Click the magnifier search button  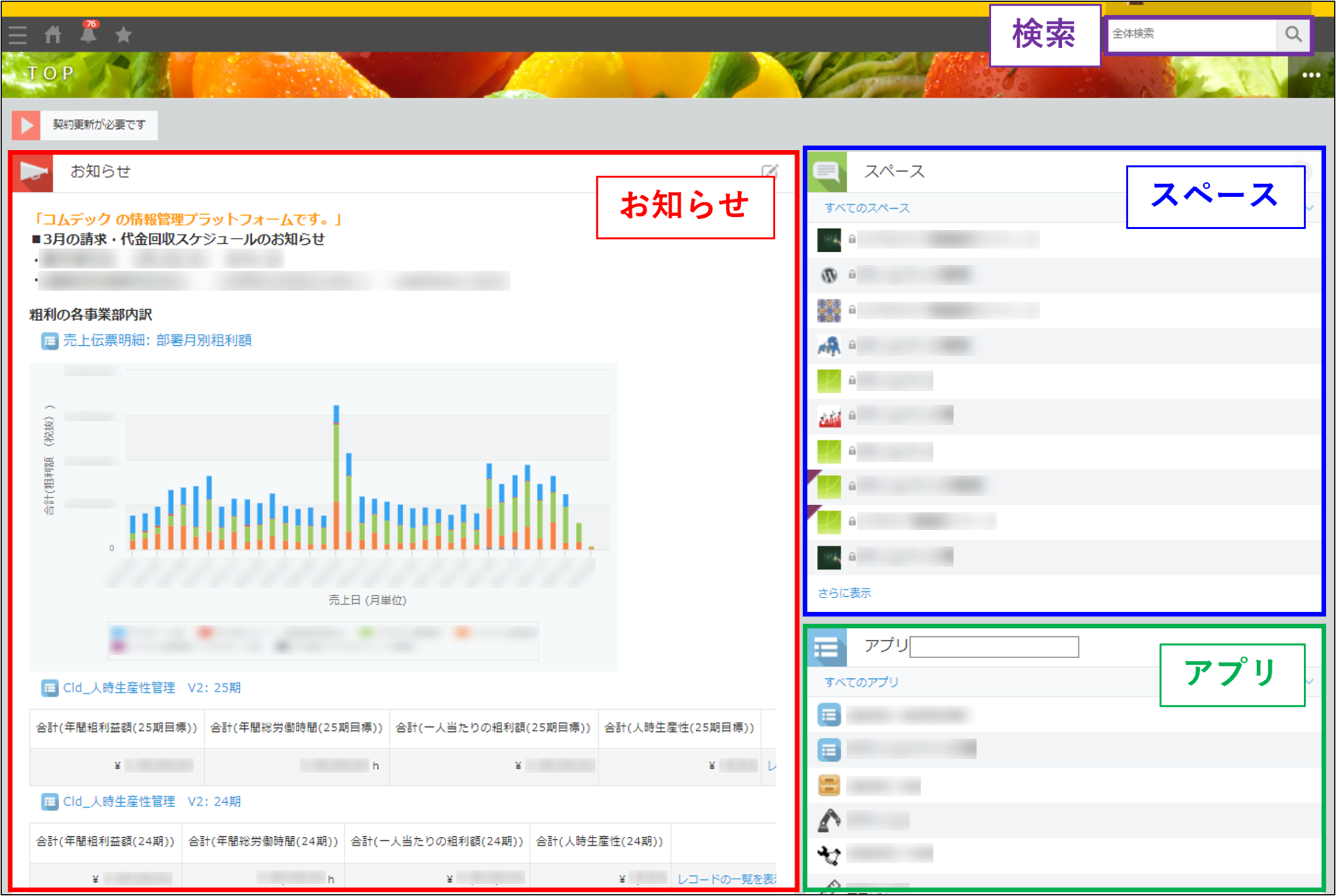click(x=1293, y=34)
